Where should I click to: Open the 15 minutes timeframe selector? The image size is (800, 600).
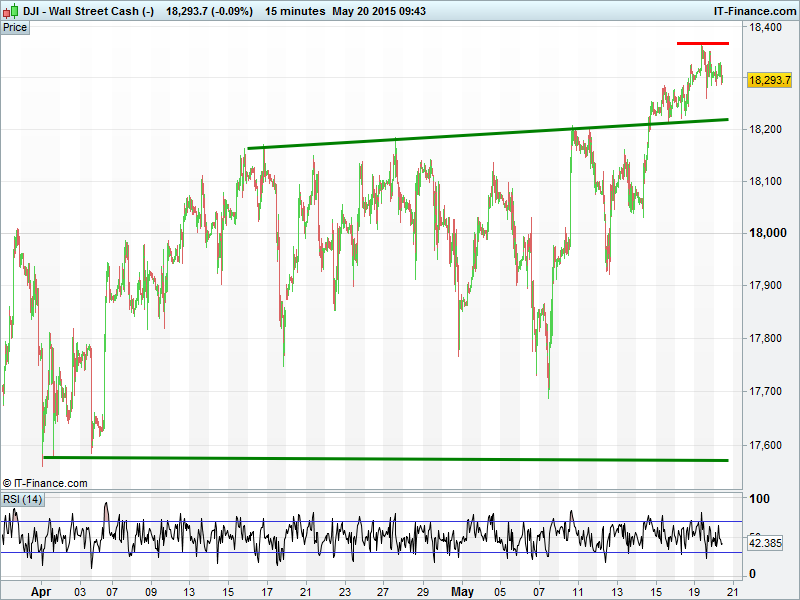tap(295, 11)
